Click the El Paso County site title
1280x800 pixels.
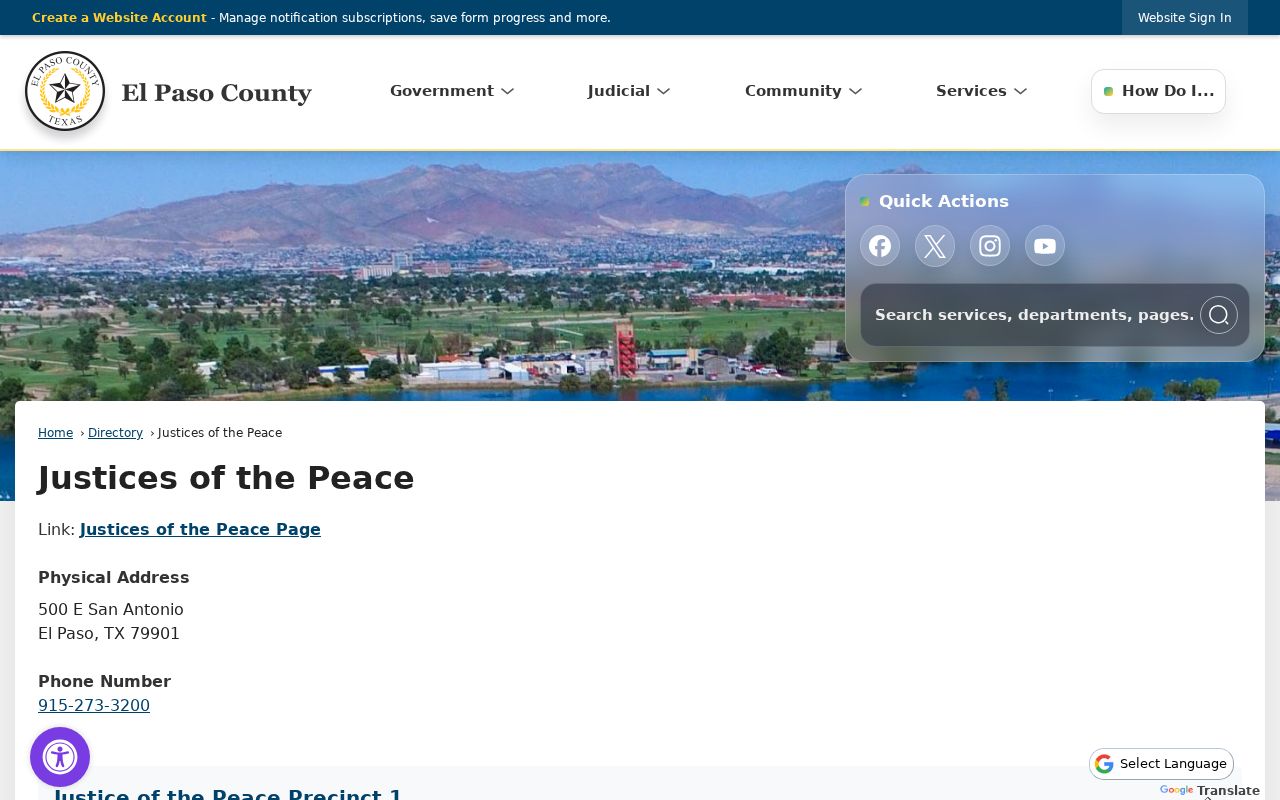coord(216,93)
